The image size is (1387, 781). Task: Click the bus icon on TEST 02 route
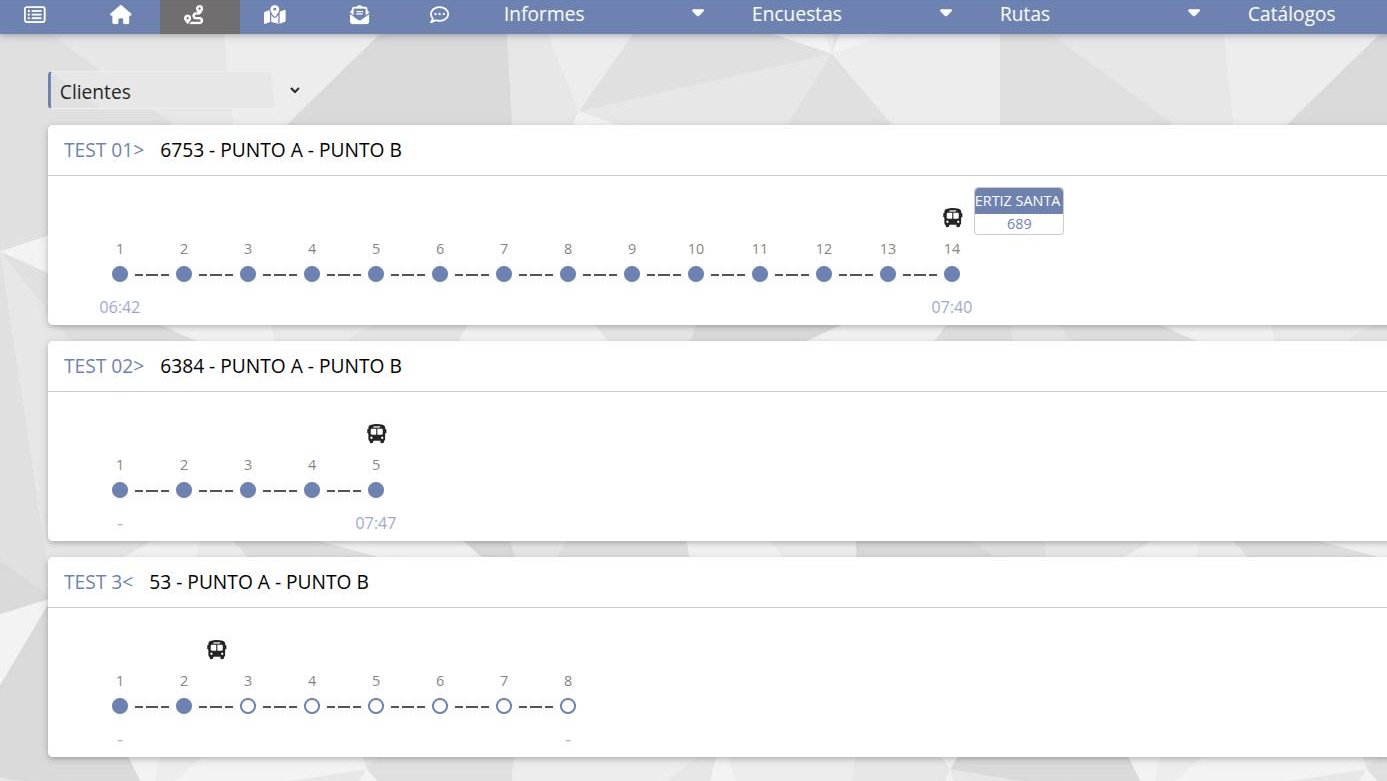[376, 433]
